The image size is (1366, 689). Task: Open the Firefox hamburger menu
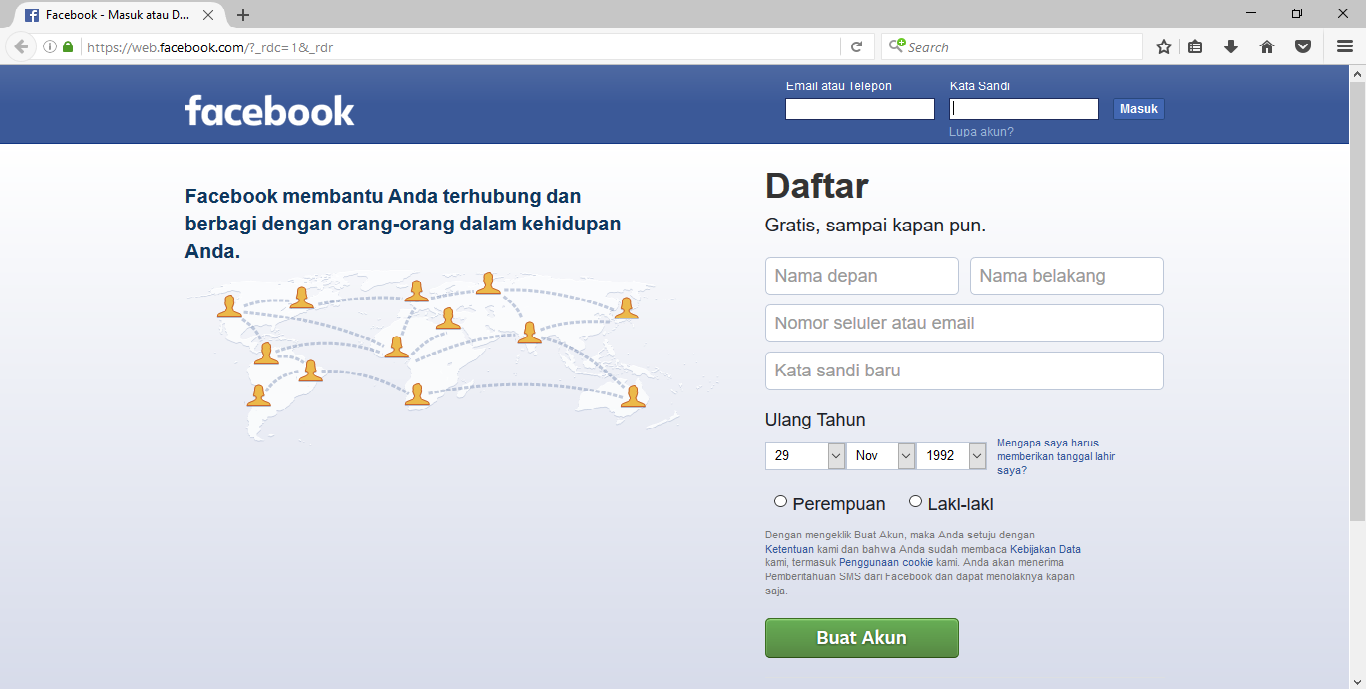tap(1343, 46)
